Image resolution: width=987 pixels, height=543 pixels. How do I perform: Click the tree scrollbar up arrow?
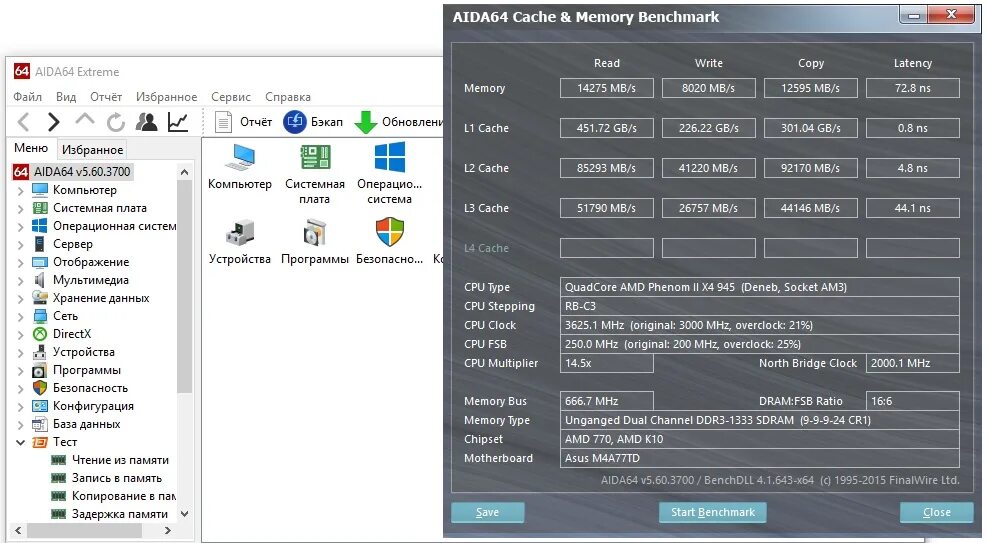pyautogui.click(x=184, y=172)
